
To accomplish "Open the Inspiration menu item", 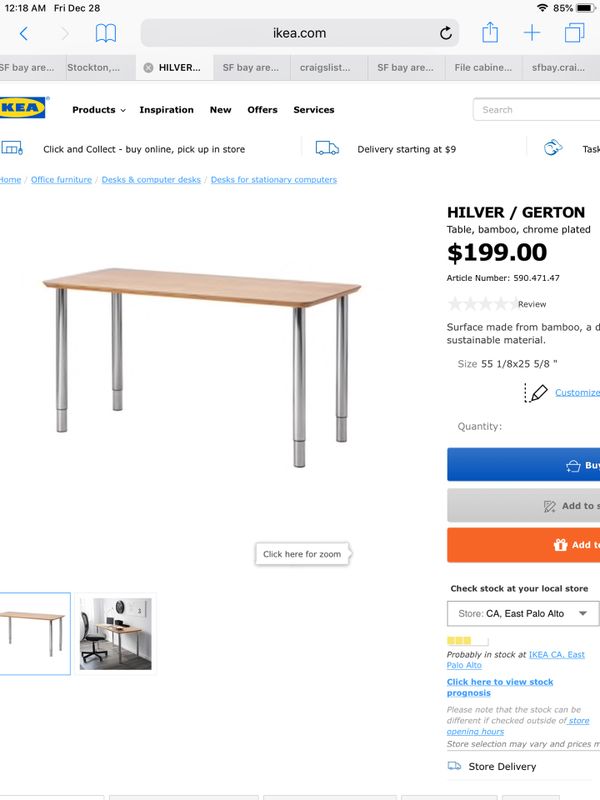I will point(166,110).
